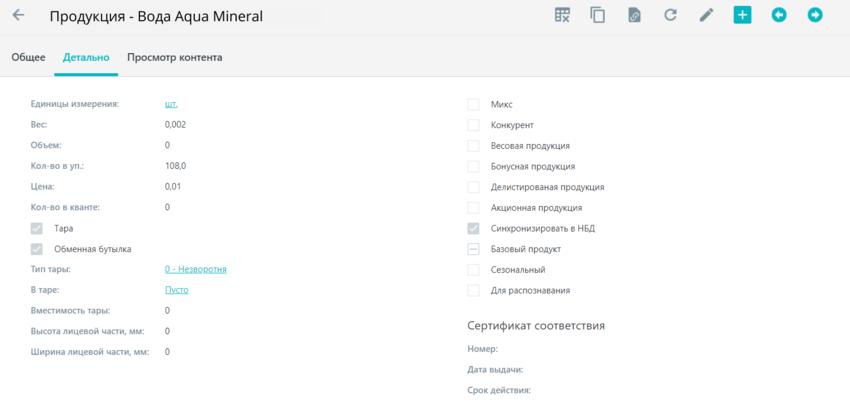850x408 pixels.
Task: Open the шт. units link
Action: coord(171,104)
